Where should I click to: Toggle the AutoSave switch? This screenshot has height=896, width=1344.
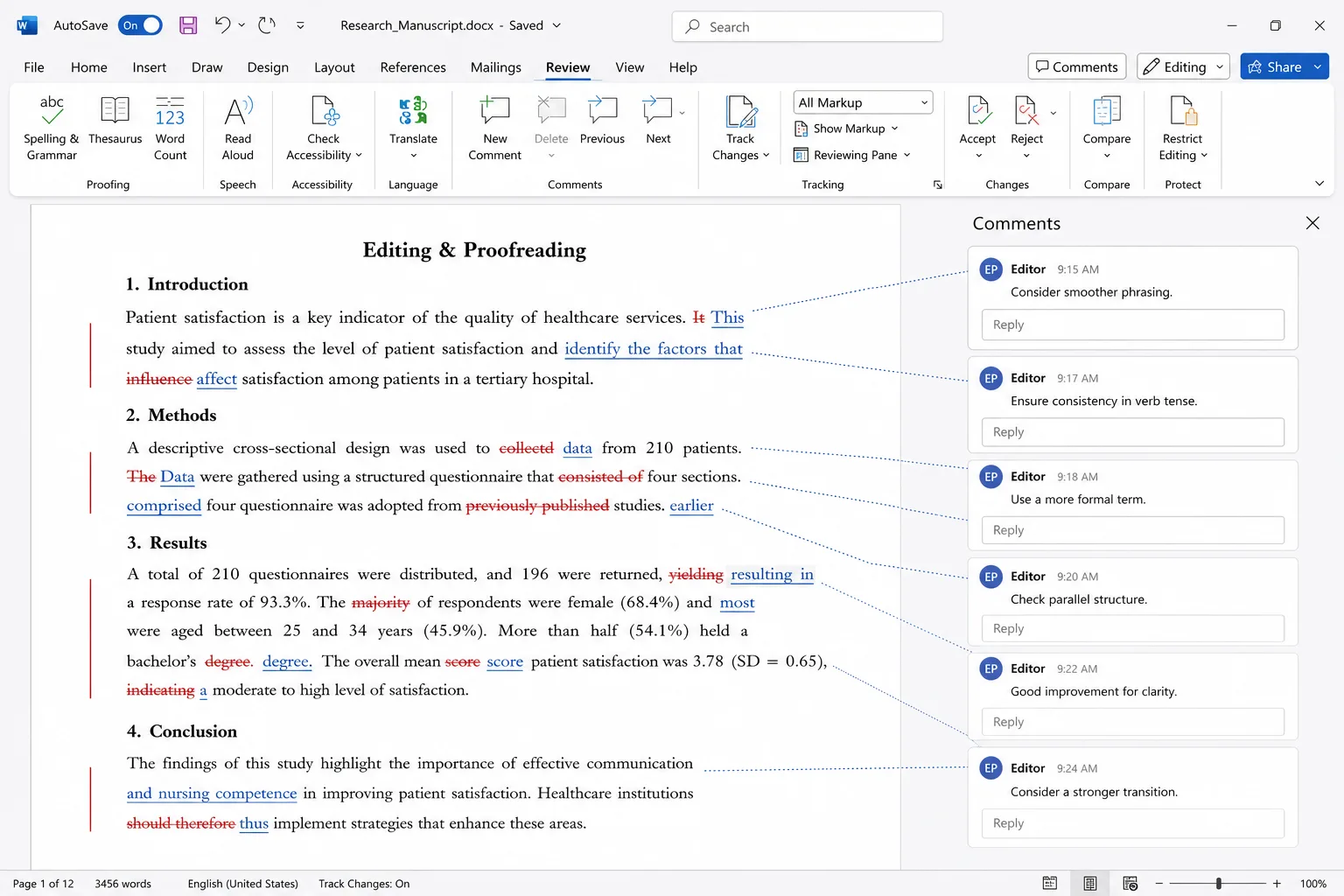tap(140, 25)
